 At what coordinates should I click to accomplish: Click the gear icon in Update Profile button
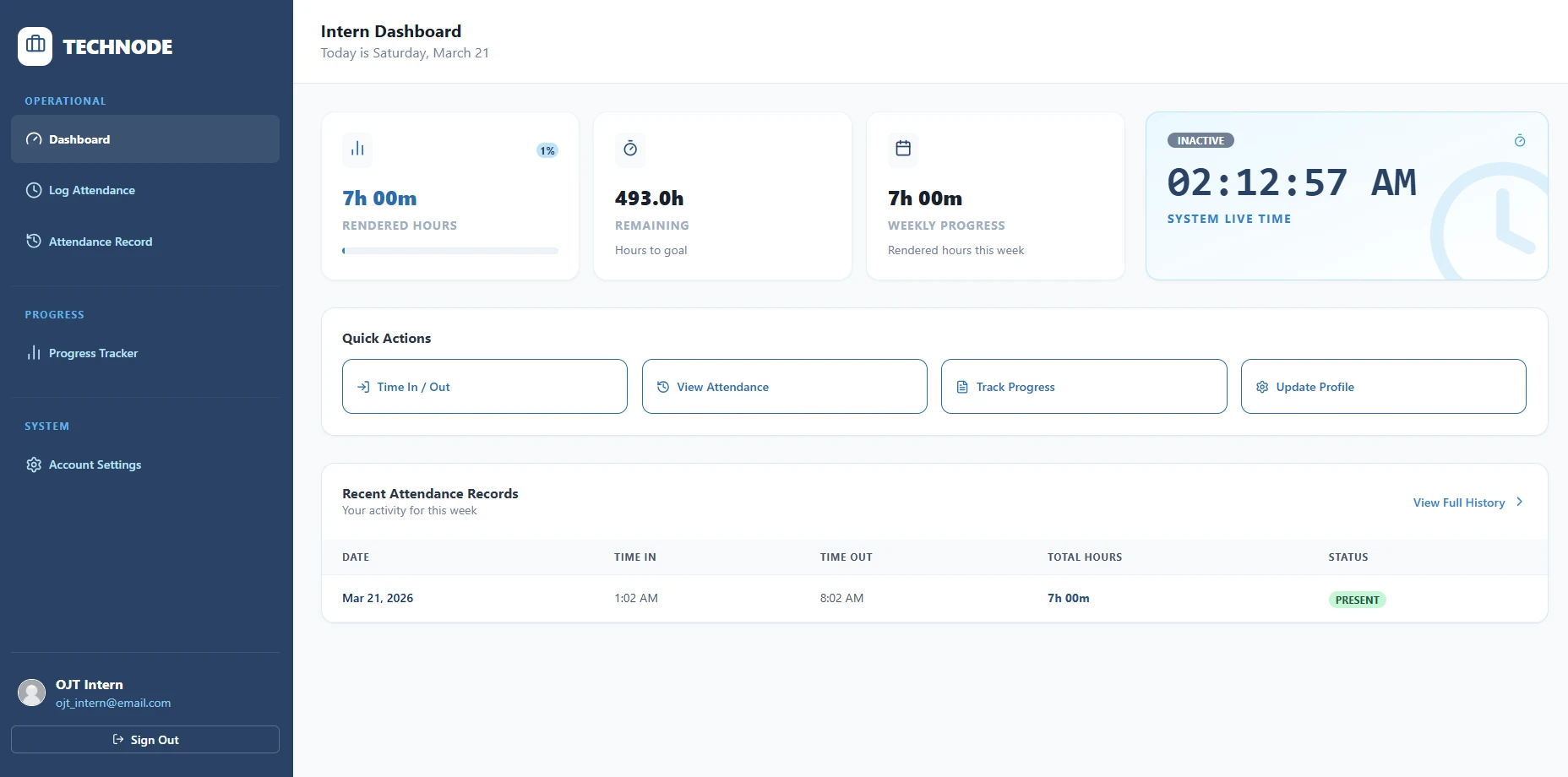(x=1262, y=387)
